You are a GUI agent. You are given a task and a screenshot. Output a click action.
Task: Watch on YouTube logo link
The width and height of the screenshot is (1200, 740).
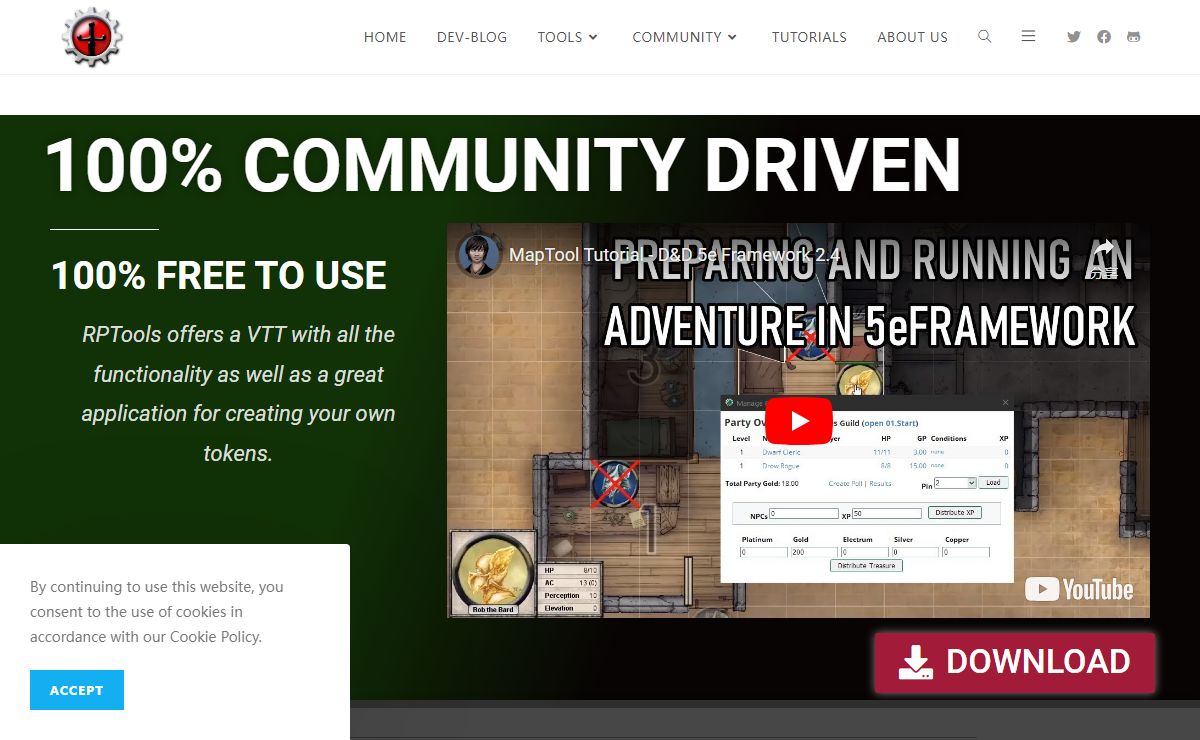click(1079, 590)
